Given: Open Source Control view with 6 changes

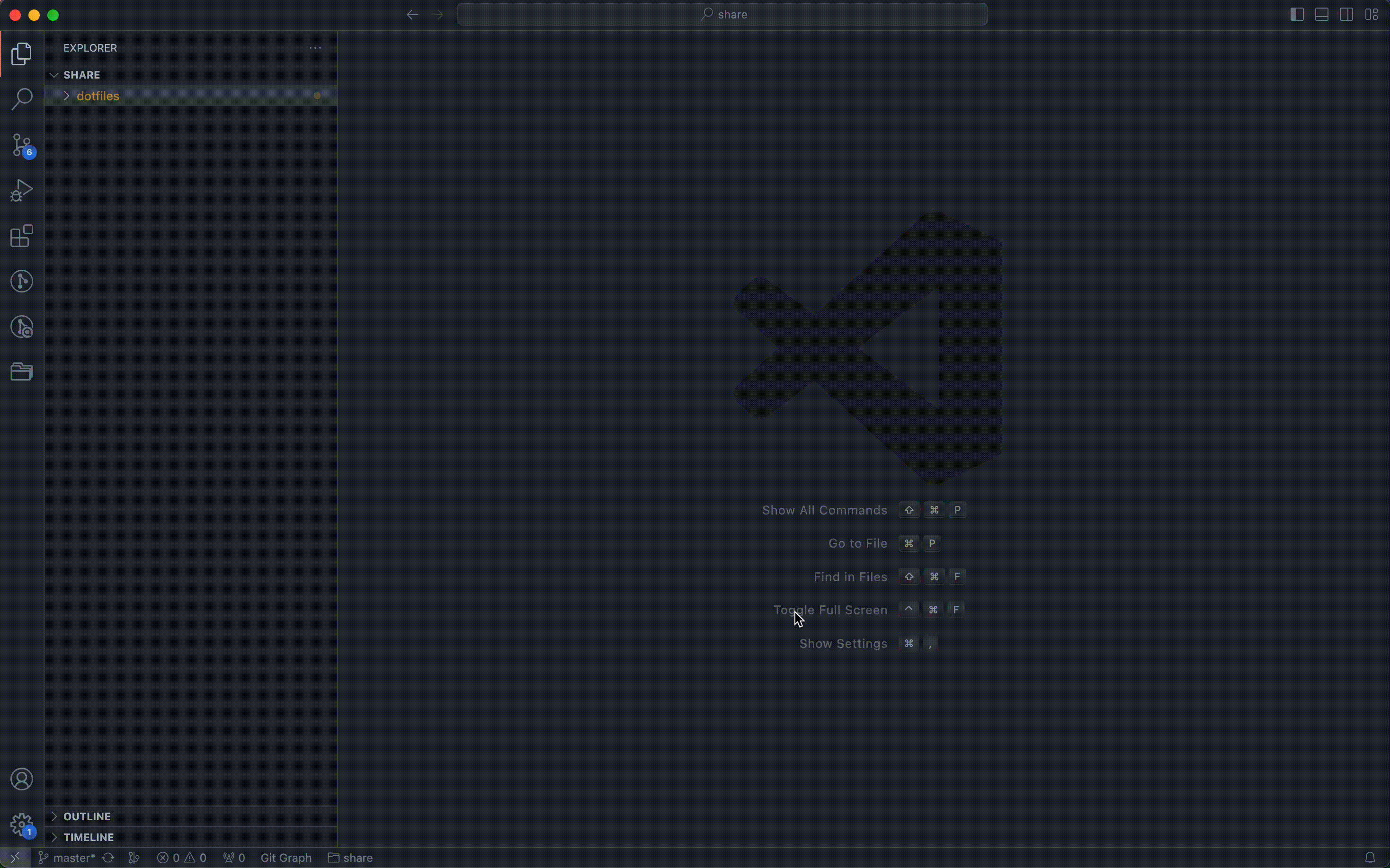Looking at the screenshot, I should click(22, 145).
